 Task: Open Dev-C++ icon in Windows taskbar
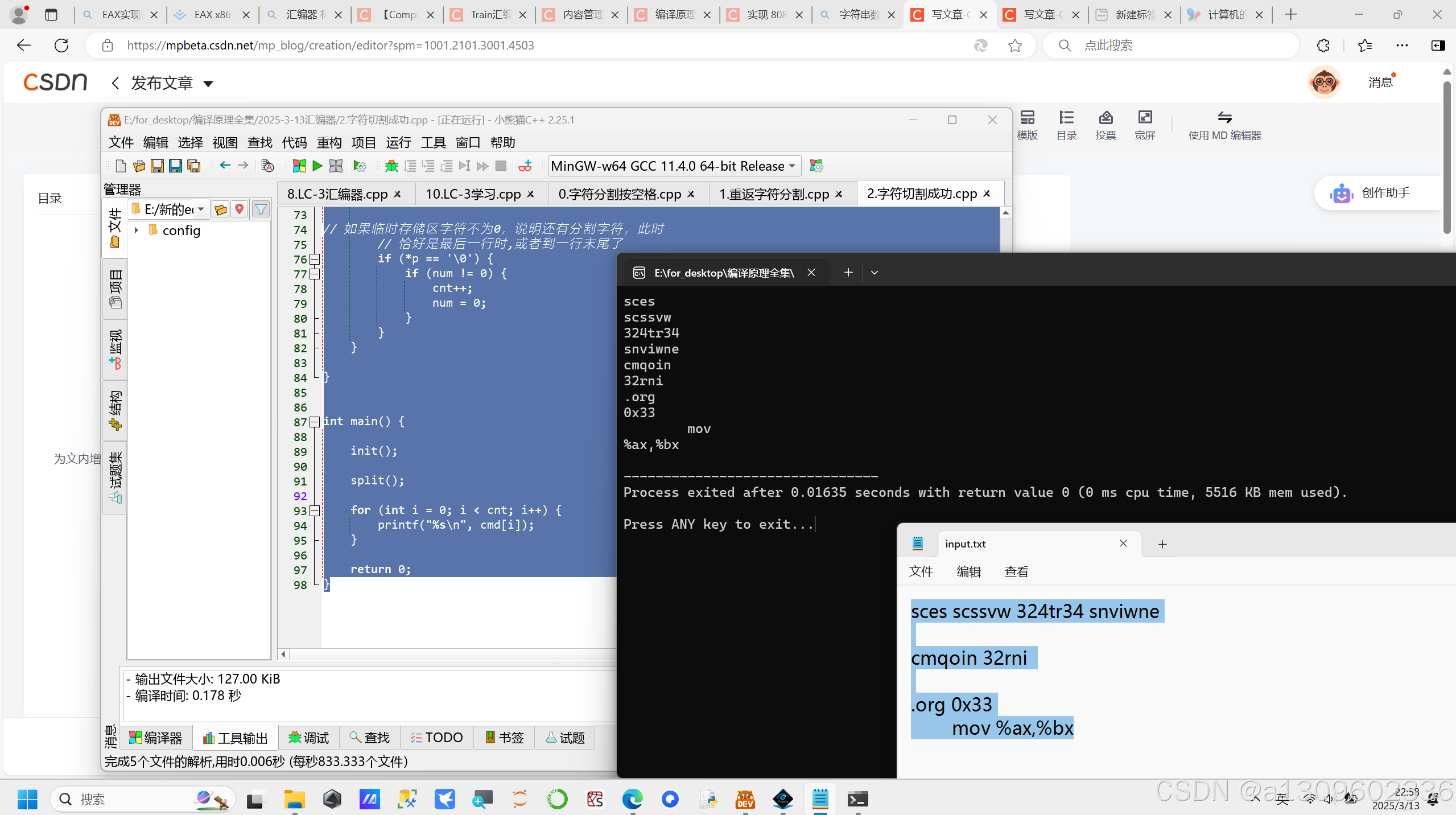tap(745, 800)
